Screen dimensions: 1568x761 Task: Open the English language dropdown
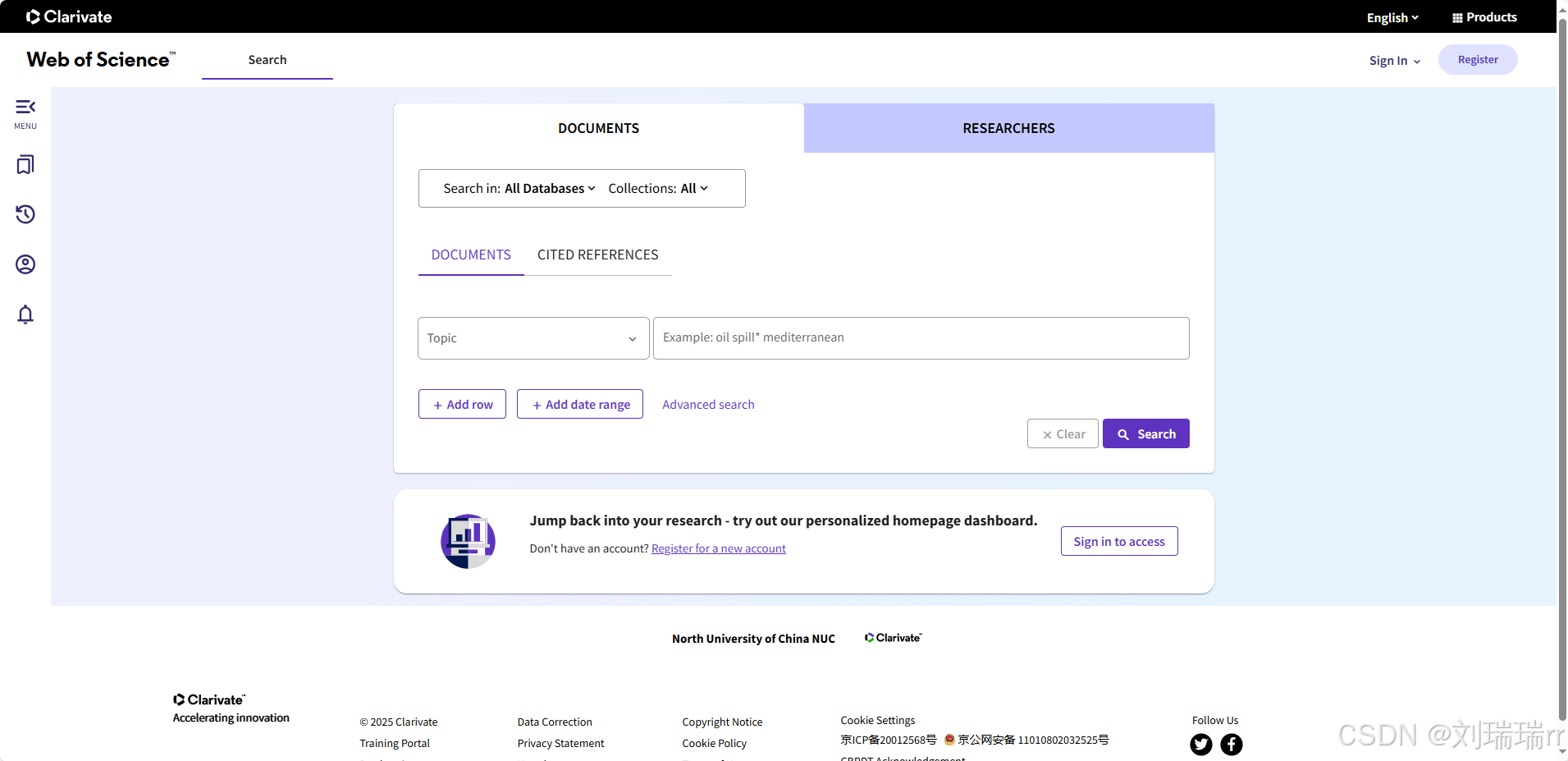1392,17
